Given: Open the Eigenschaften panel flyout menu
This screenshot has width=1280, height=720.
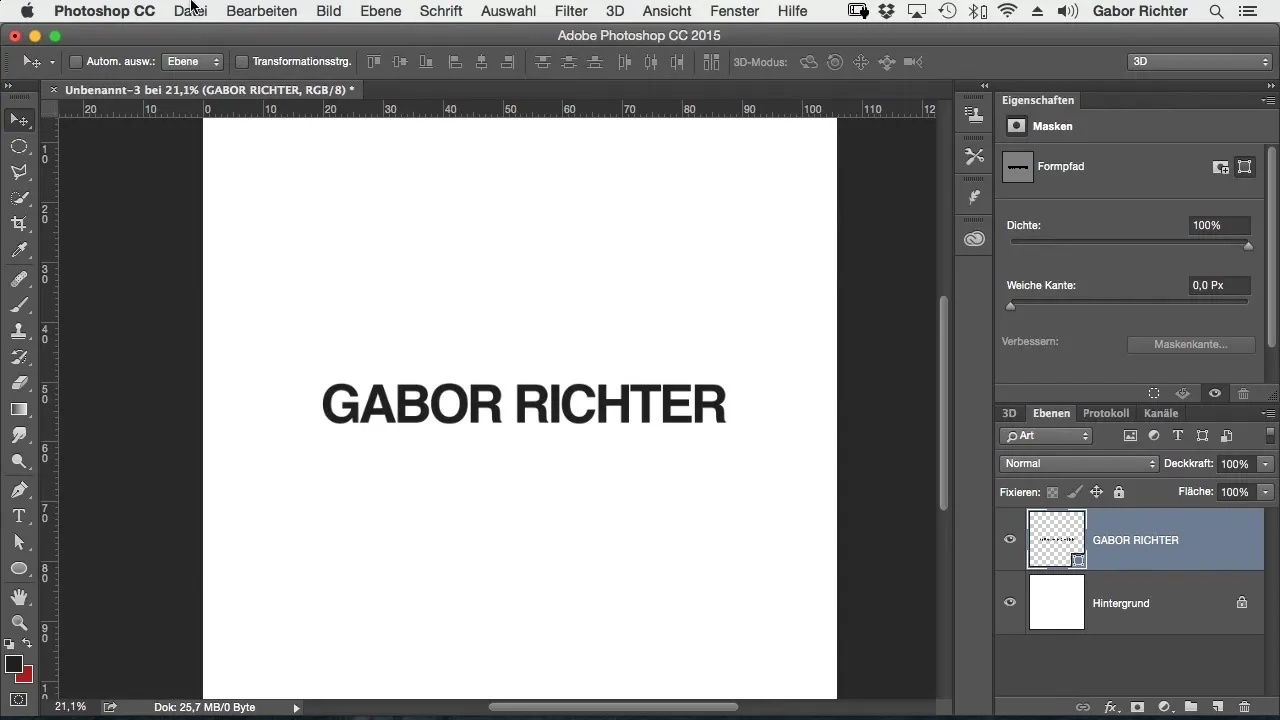Looking at the screenshot, I should tap(1268, 101).
